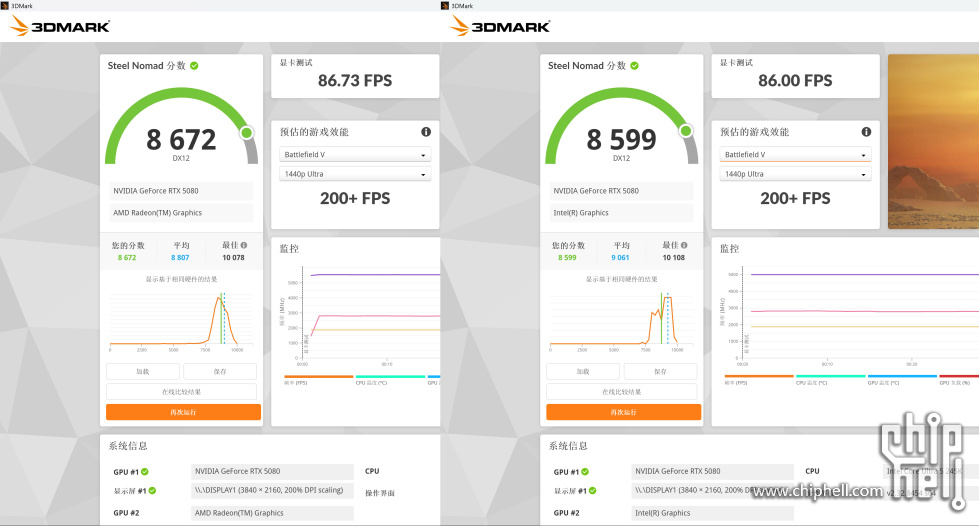Click the 在线比较结果 button under the 8 599 score
The image size is (979, 526).
(623, 392)
